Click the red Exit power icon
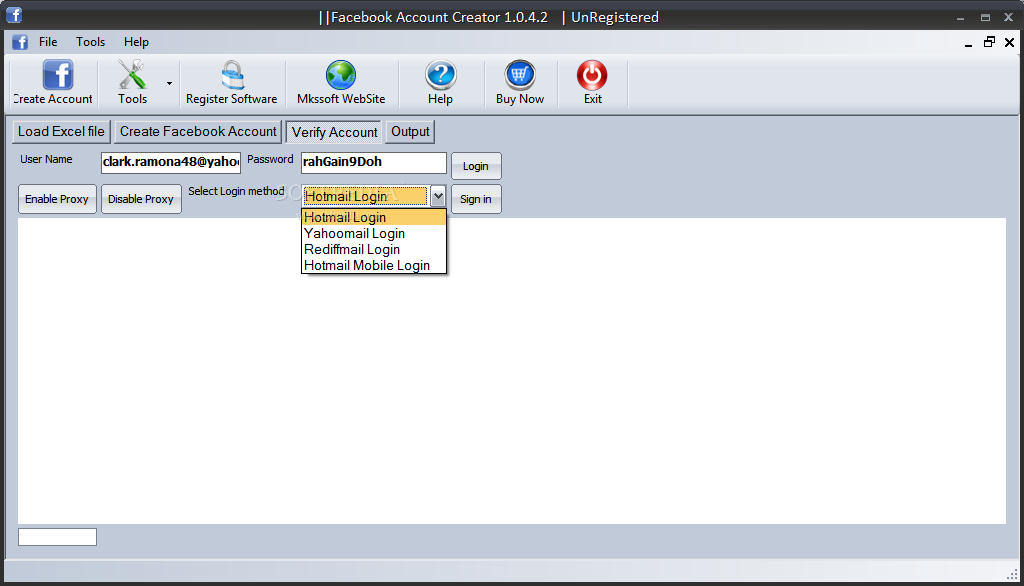Image resolution: width=1024 pixels, height=586 pixels. [592, 75]
